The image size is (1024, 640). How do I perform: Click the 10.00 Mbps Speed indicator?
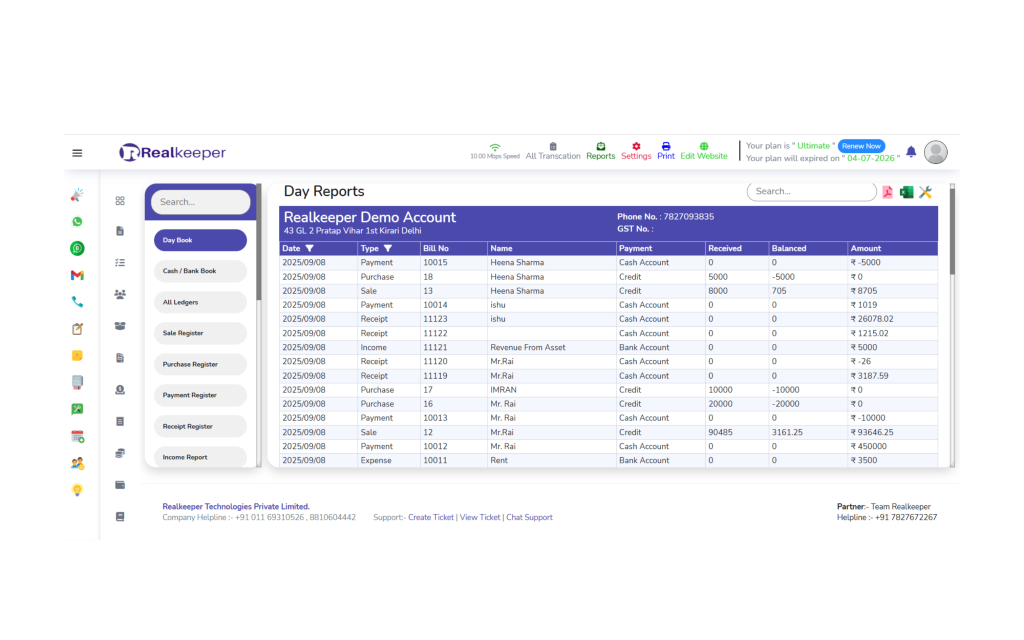click(495, 152)
